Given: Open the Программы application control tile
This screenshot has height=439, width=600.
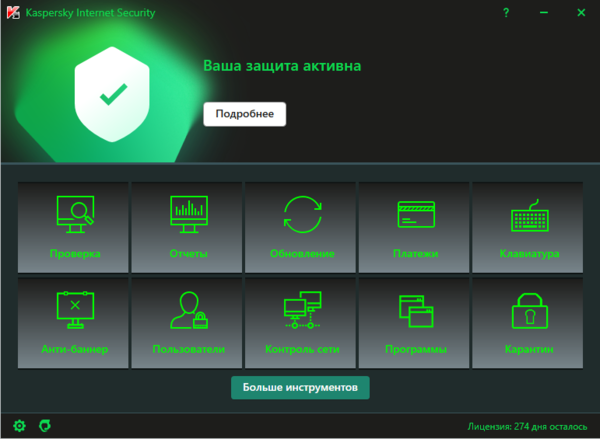Looking at the screenshot, I should point(414,323).
